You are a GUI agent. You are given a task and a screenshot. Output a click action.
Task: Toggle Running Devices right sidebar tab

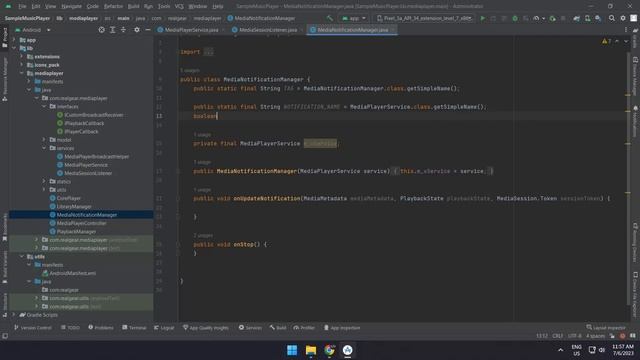coord(635,242)
